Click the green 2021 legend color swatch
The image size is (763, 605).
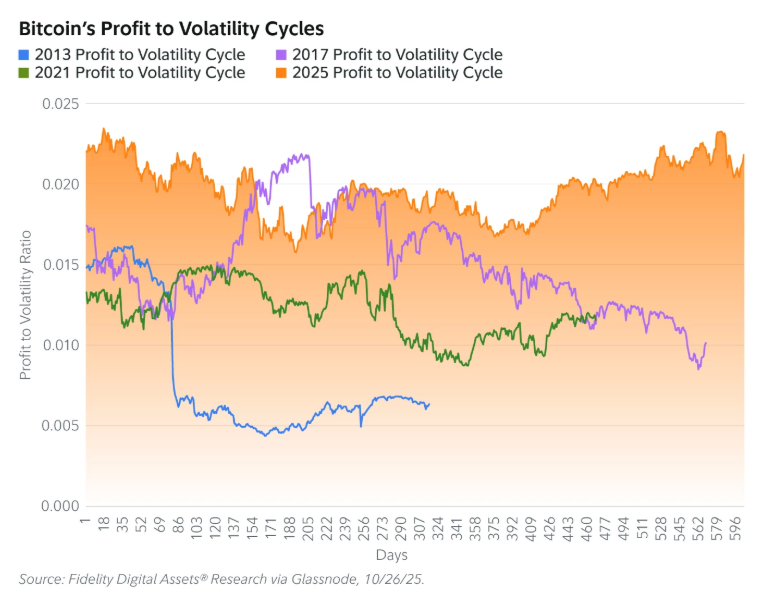click(x=26, y=73)
